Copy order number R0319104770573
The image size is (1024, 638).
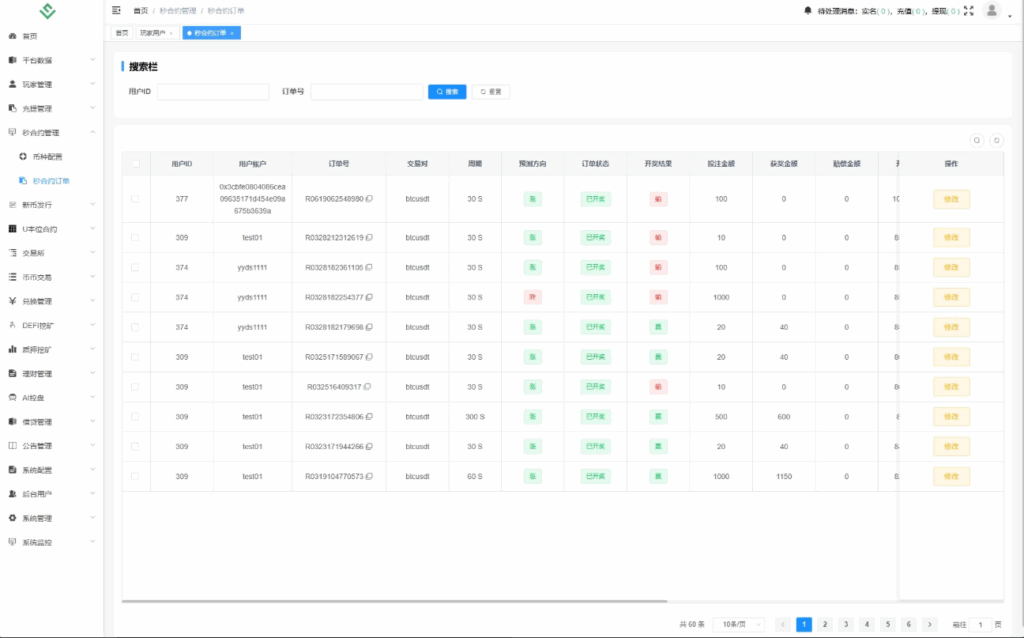(369, 477)
